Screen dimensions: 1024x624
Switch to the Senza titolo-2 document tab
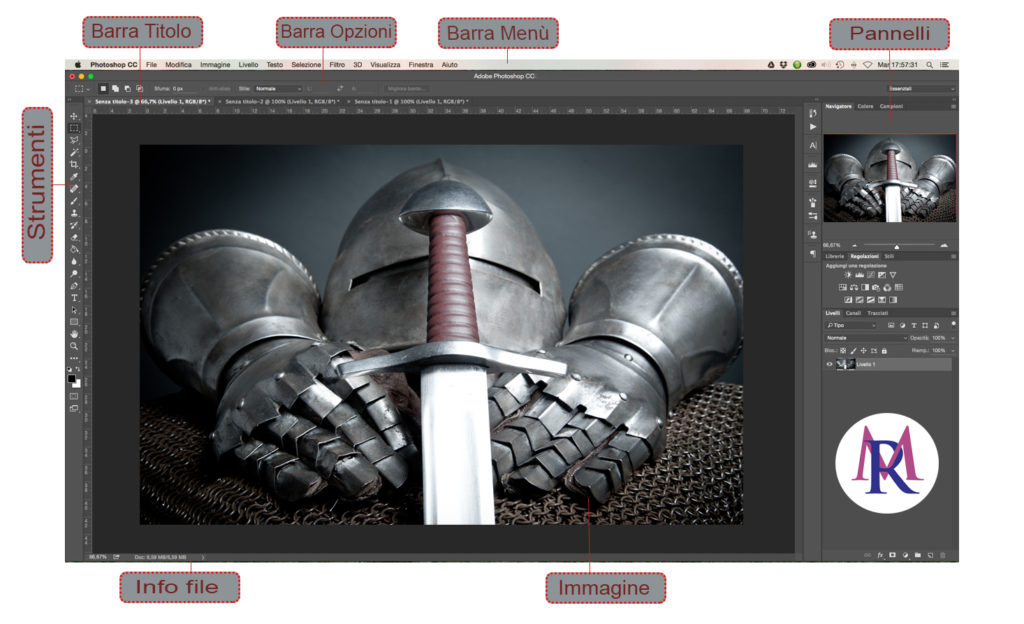(x=282, y=102)
